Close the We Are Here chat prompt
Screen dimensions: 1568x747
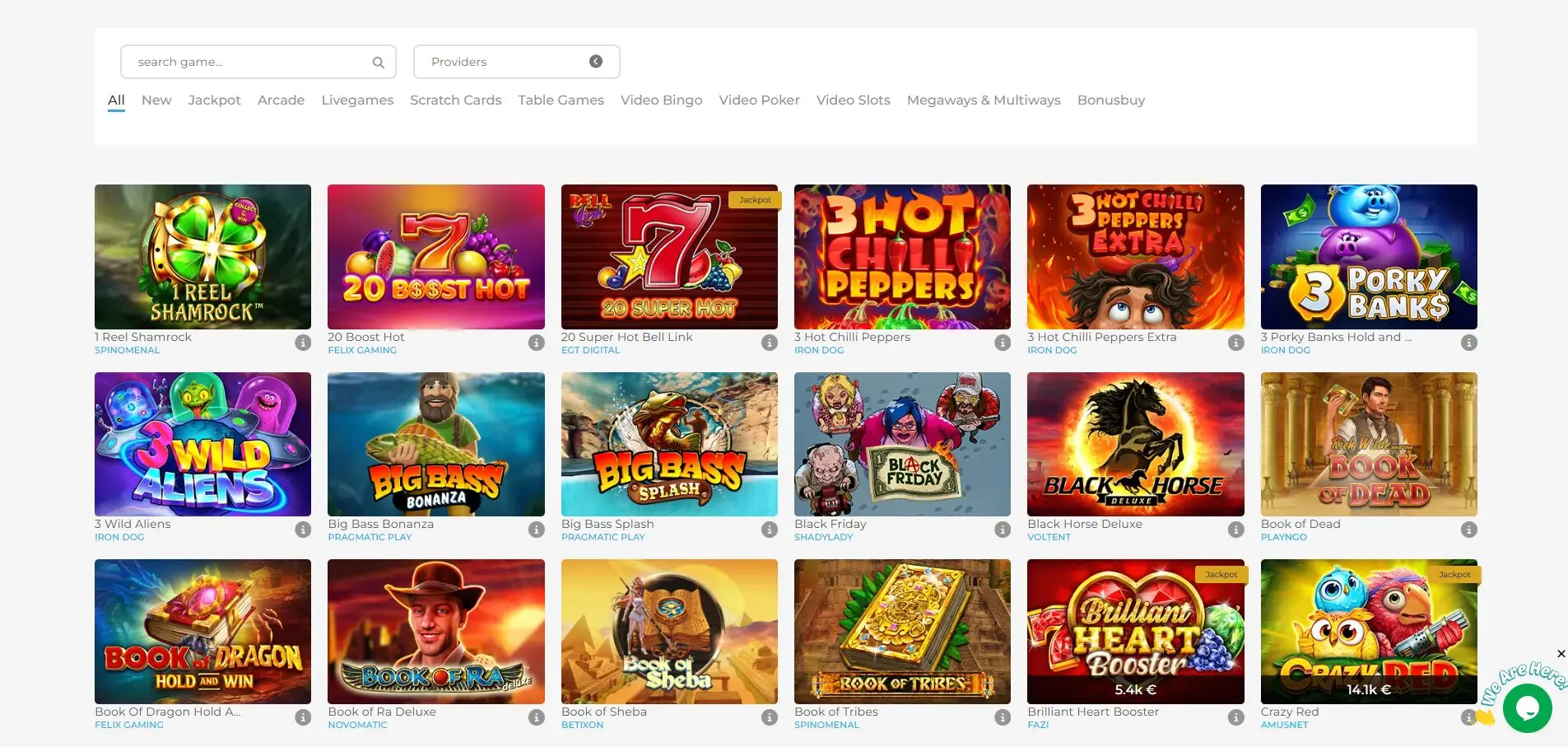click(1561, 654)
